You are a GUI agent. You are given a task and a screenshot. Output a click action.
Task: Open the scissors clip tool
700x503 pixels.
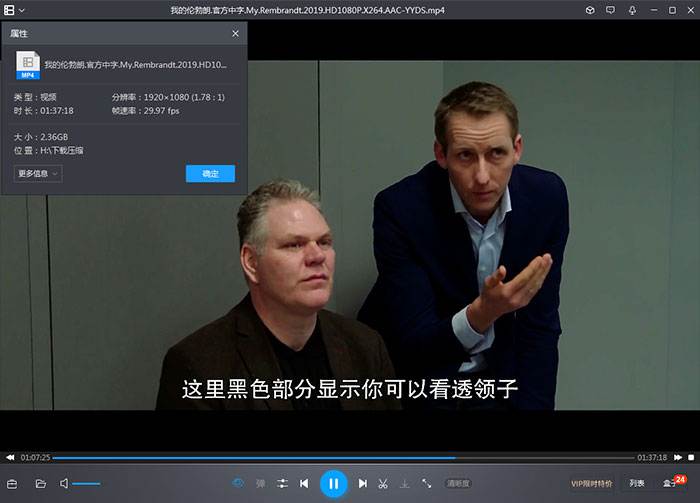383,483
